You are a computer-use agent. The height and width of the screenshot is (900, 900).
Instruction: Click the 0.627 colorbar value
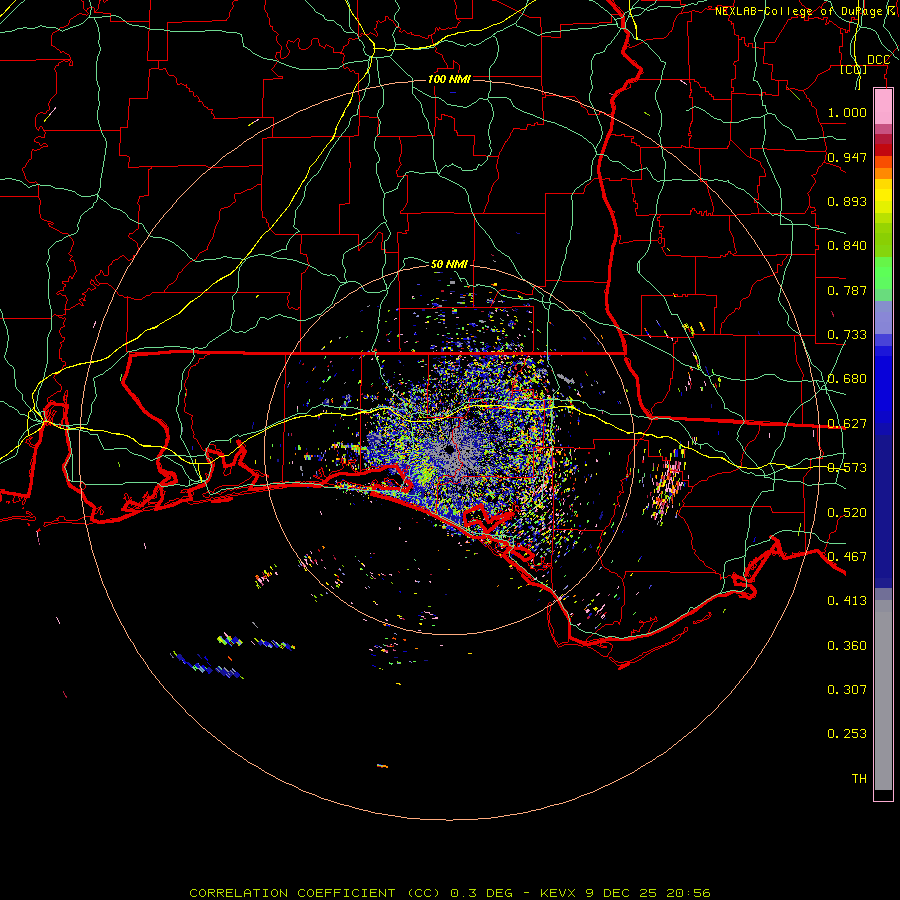(x=847, y=424)
